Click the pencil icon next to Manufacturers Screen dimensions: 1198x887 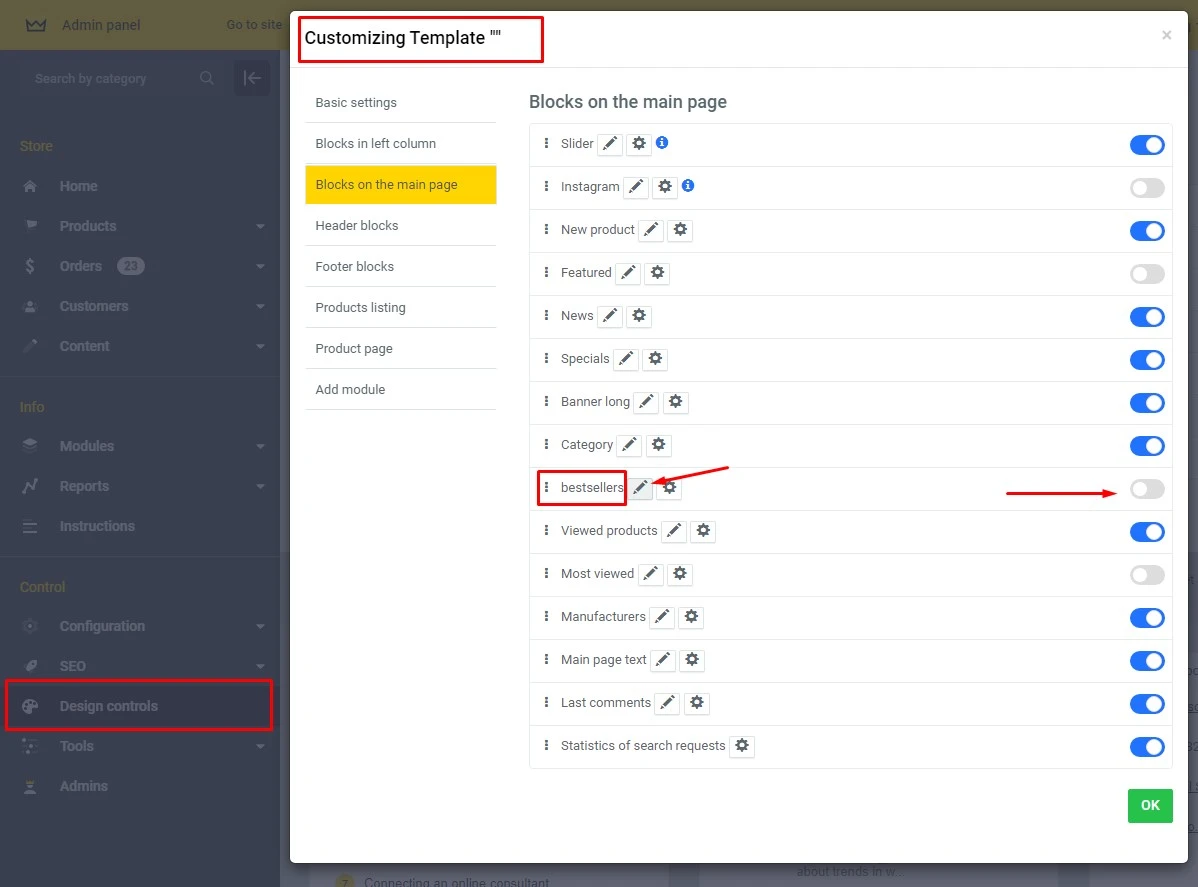[662, 617]
